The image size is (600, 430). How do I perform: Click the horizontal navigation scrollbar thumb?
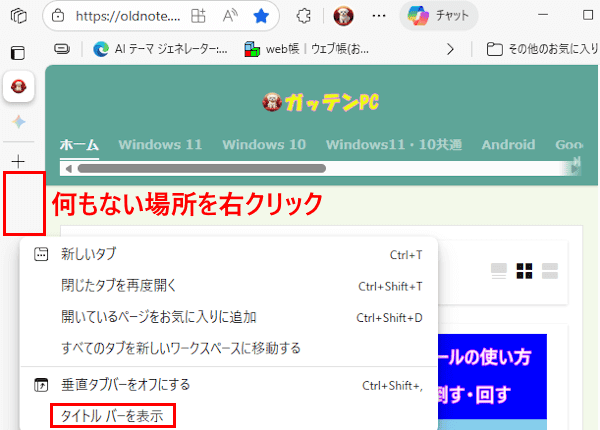tap(202, 169)
